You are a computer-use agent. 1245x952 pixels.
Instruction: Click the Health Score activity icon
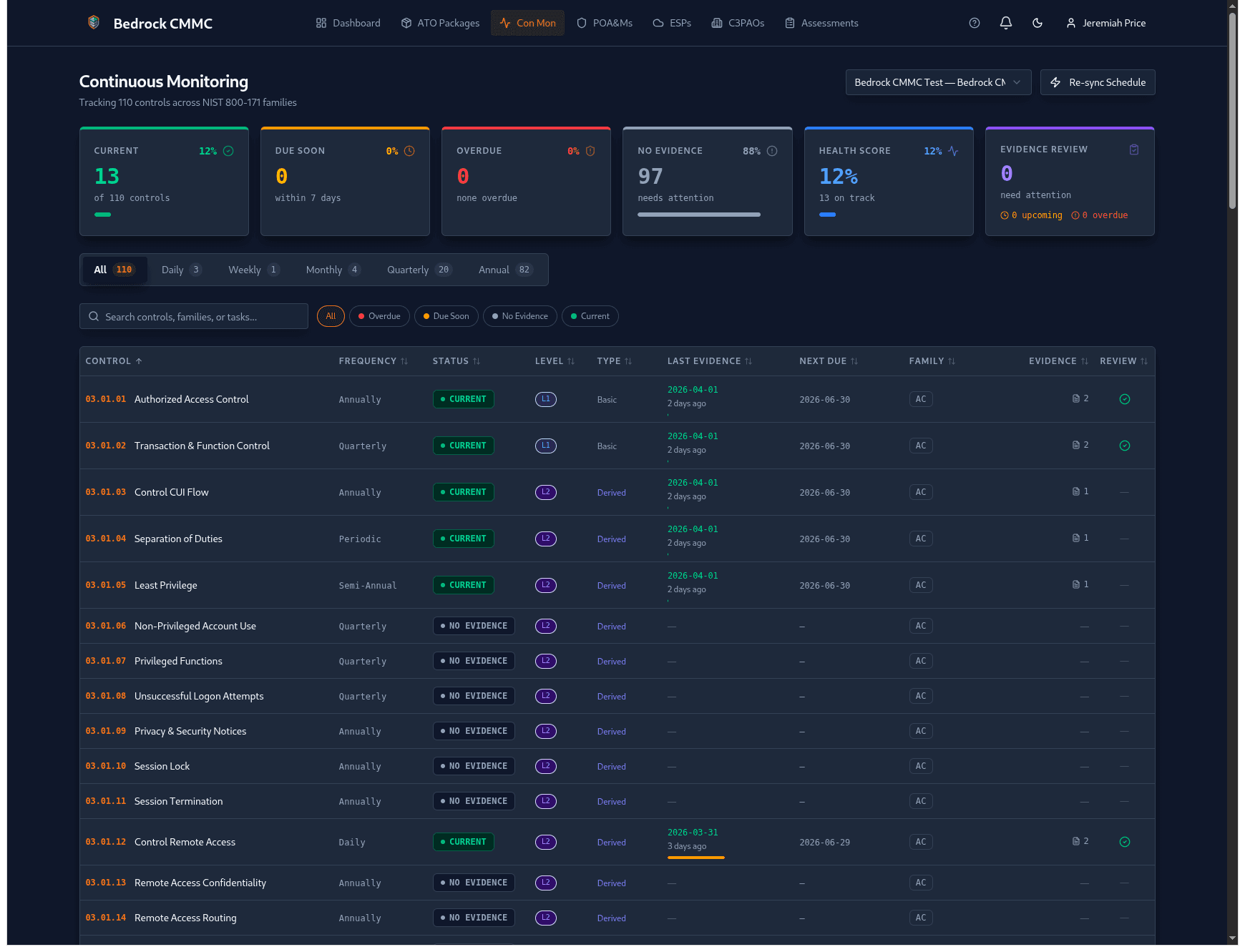954,151
